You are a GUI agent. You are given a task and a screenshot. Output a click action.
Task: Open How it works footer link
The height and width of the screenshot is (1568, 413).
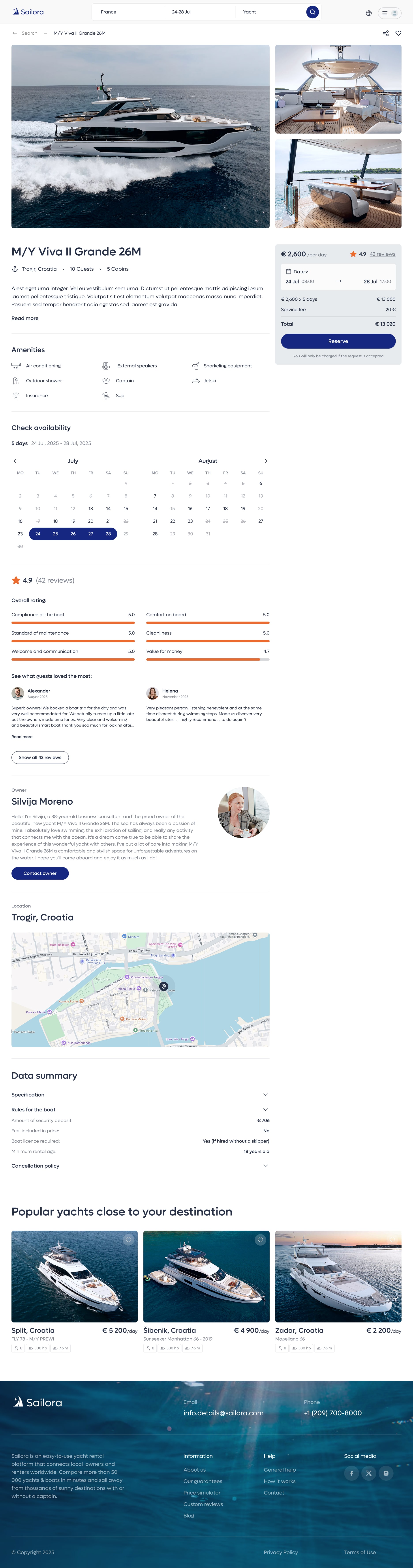pyautogui.click(x=280, y=1482)
